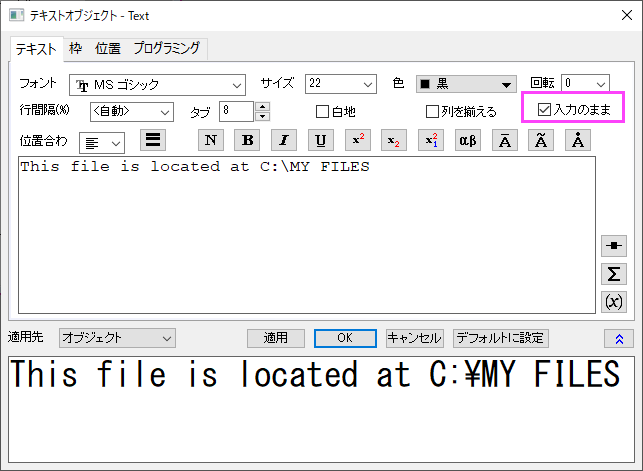Click the タブ input field
643x471 pixels.
tap(237, 111)
